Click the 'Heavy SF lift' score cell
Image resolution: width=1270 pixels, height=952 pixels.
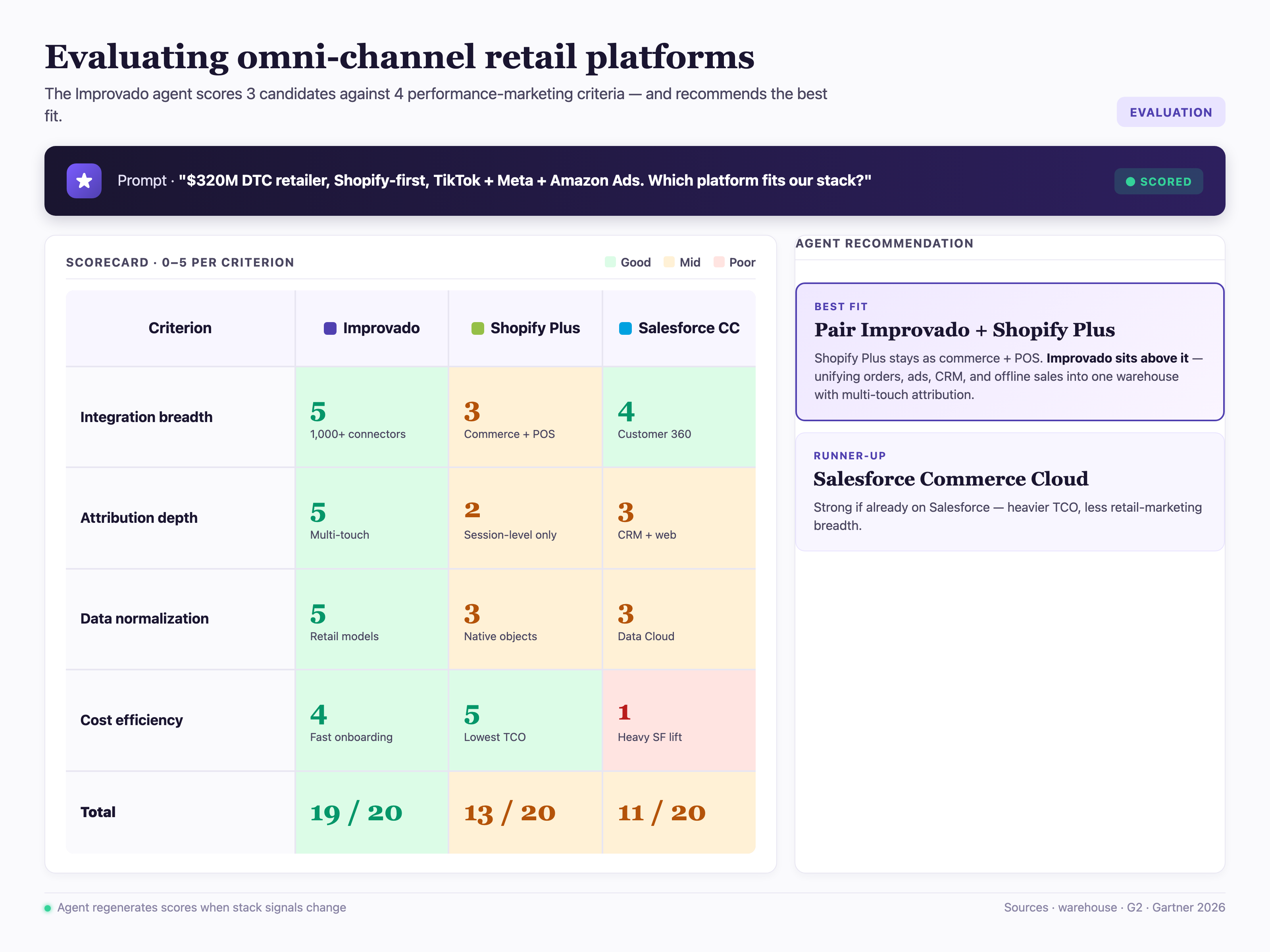[x=679, y=720]
